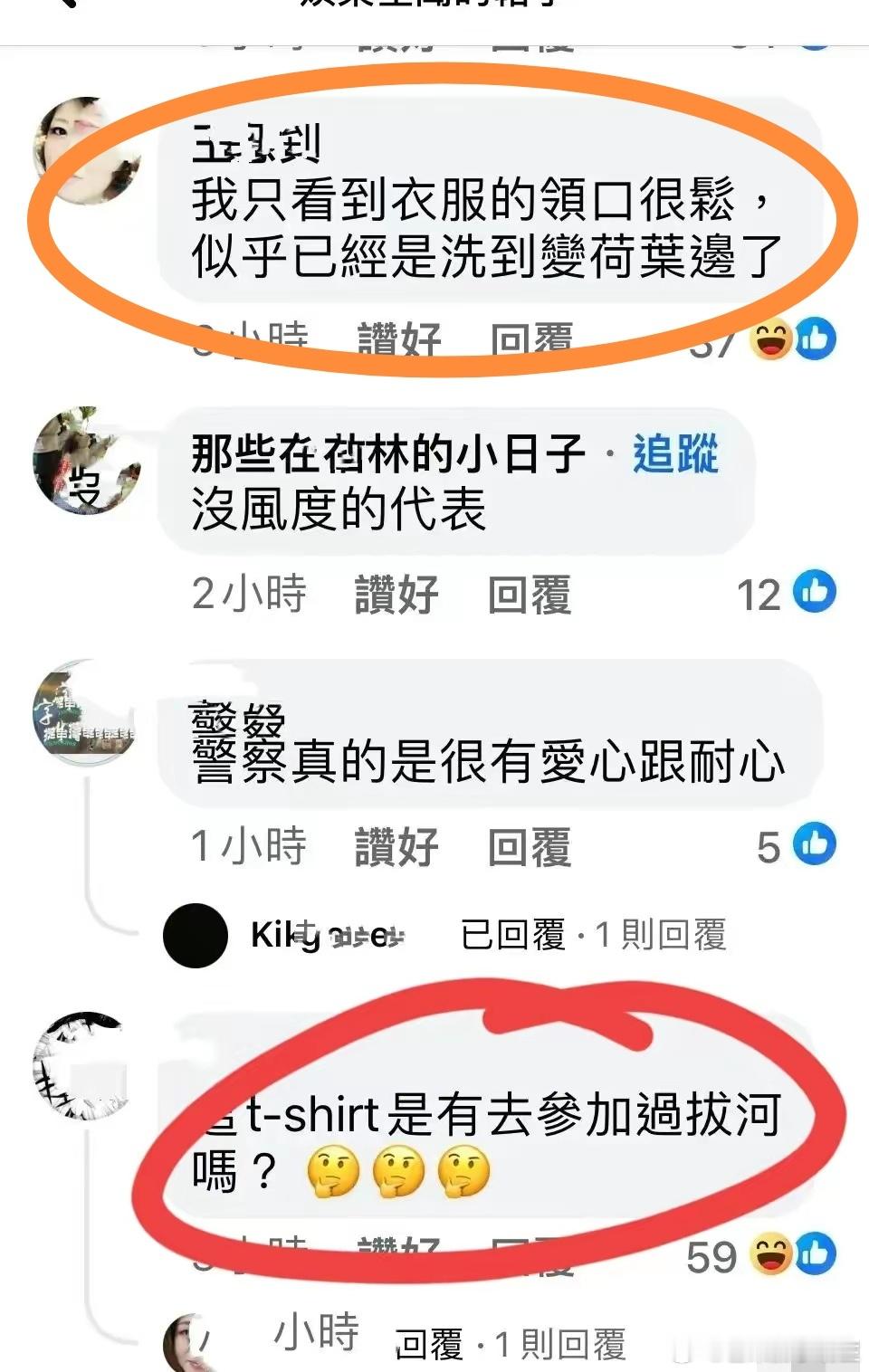869x1372 pixels.
Task: Open avatar of 那些在森林的小日子
Action: coord(86,461)
